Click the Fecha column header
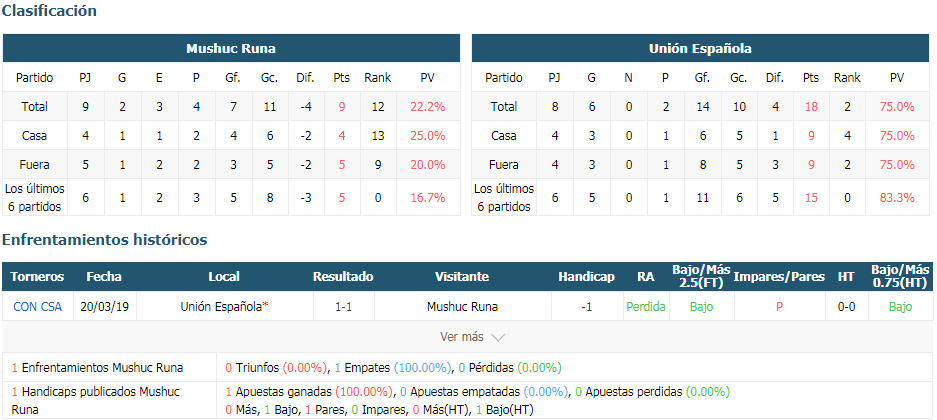Viewport: 937px width, 420px height. point(104,277)
